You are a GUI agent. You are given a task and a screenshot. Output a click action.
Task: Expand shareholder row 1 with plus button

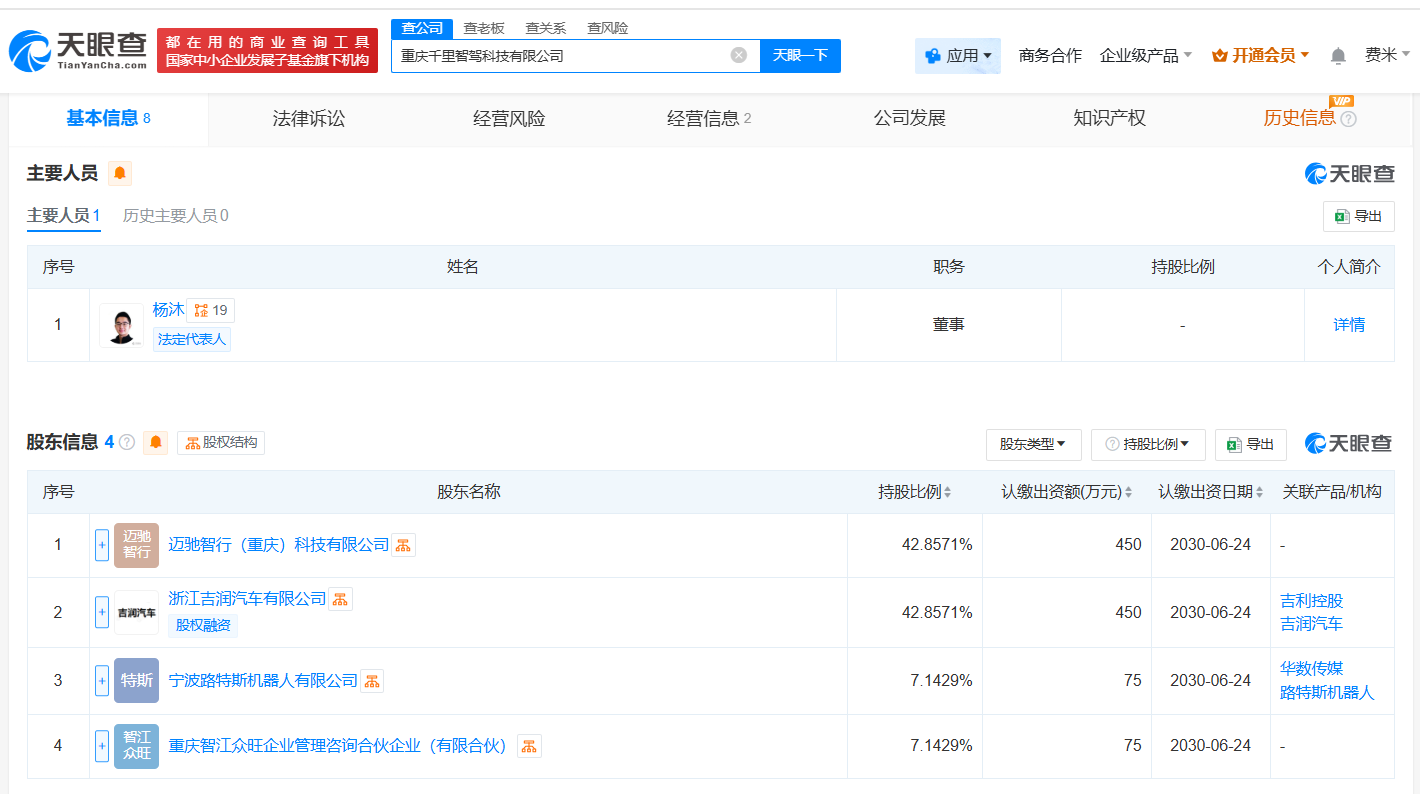102,545
